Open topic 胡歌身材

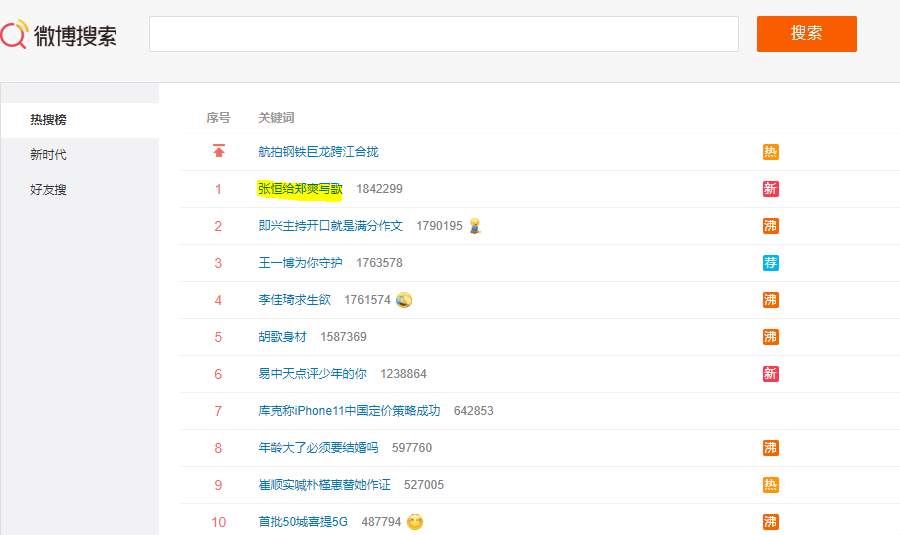click(282, 337)
